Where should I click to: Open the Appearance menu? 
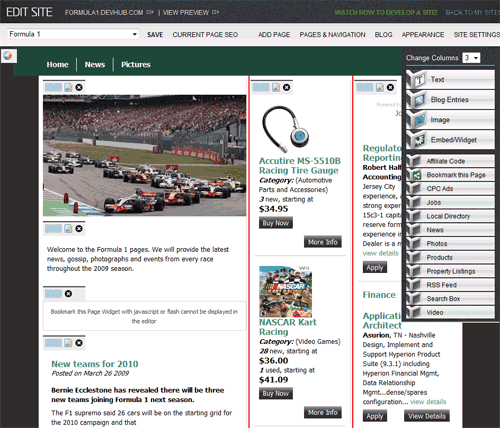[x=423, y=35]
